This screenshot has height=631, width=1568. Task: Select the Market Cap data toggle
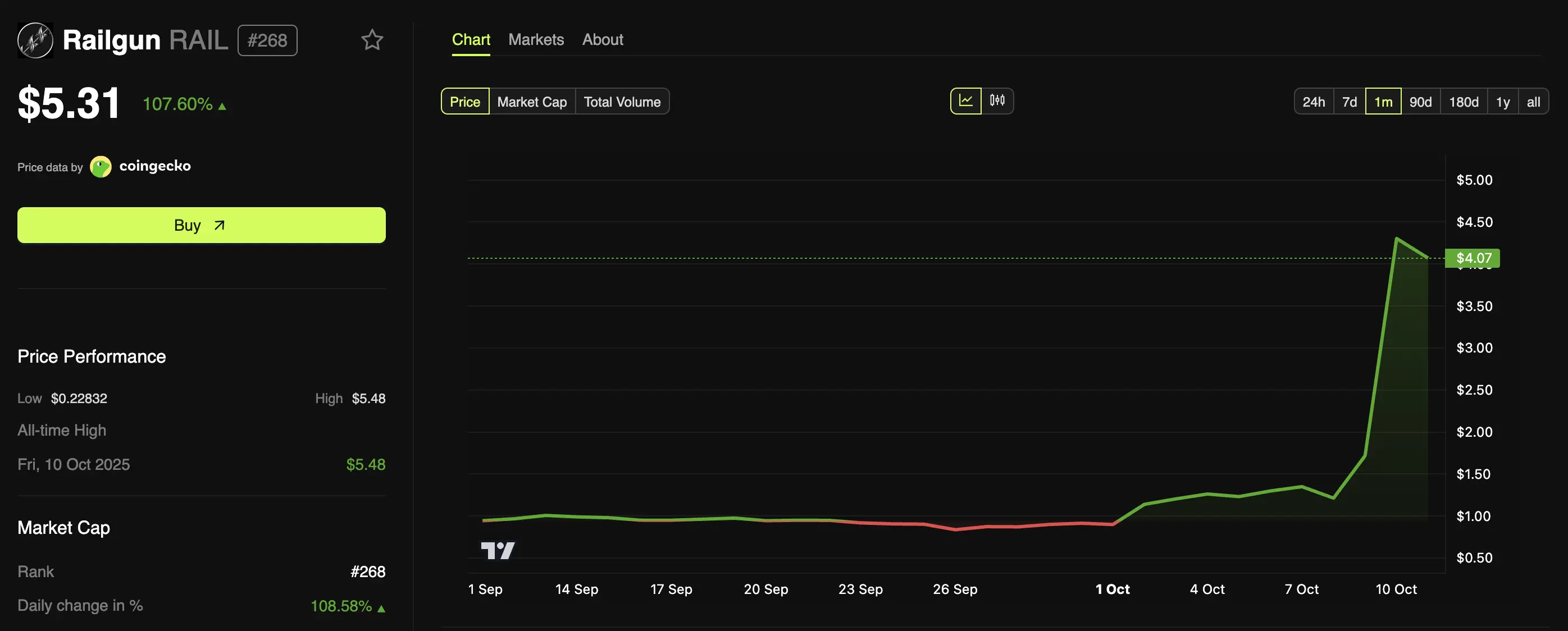[x=531, y=102]
